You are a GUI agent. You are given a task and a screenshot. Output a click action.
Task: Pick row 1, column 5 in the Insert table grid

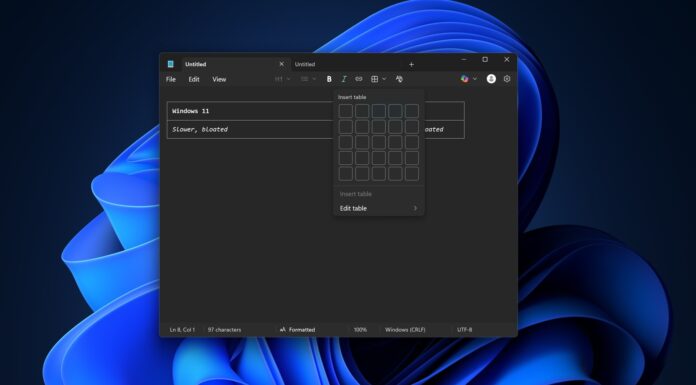[x=411, y=111]
